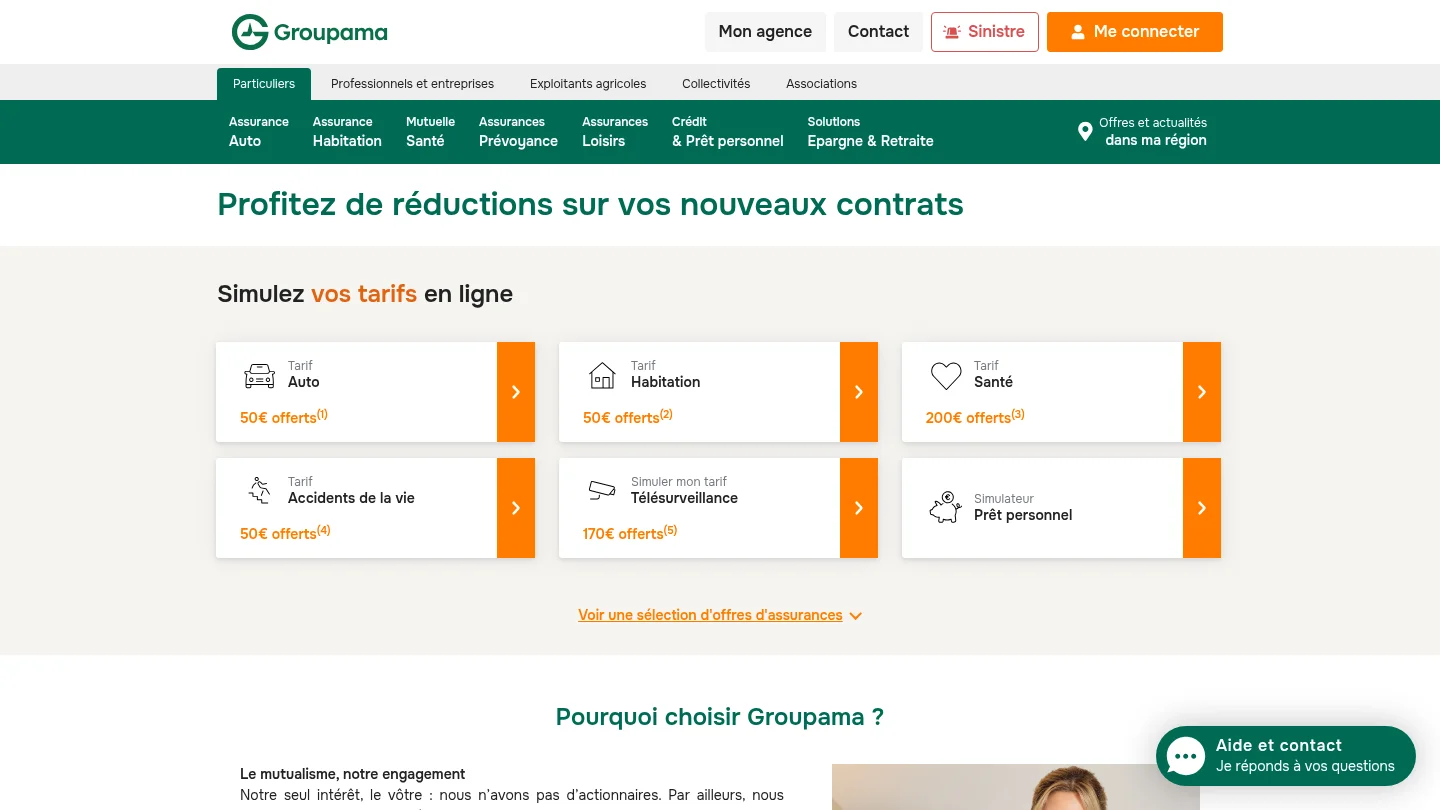Open the Mutuelle Santé menu
Viewport: 1440px width, 810px height.
tap(430, 132)
